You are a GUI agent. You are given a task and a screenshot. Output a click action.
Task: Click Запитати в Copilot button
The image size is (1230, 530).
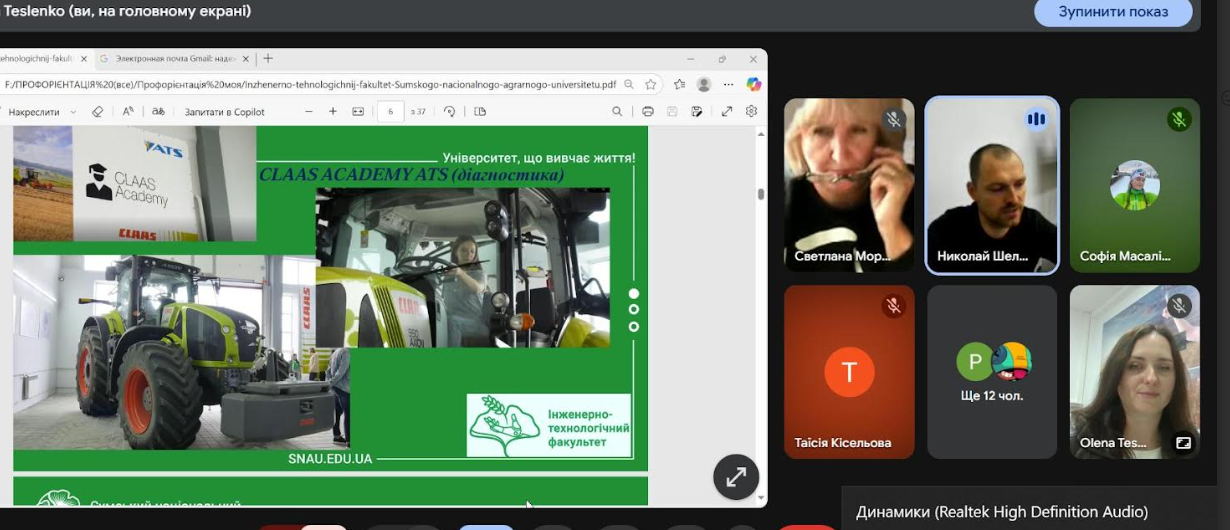[225, 112]
